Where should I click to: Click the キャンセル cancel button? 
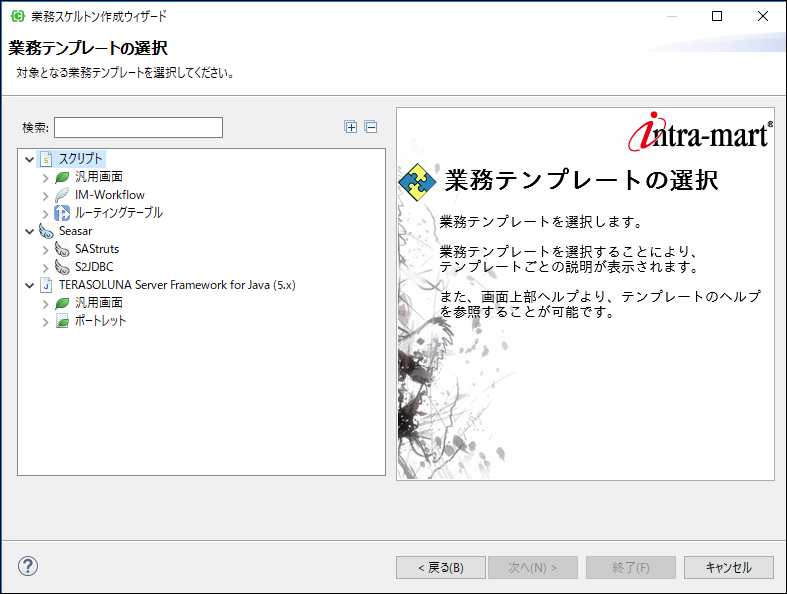[x=729, y=567]
